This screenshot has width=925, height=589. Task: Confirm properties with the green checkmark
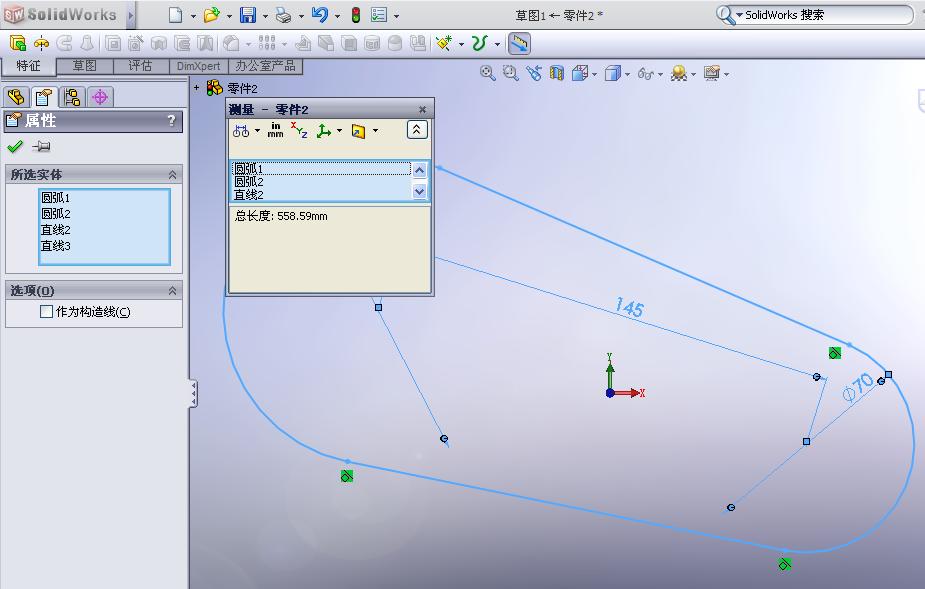15,146
